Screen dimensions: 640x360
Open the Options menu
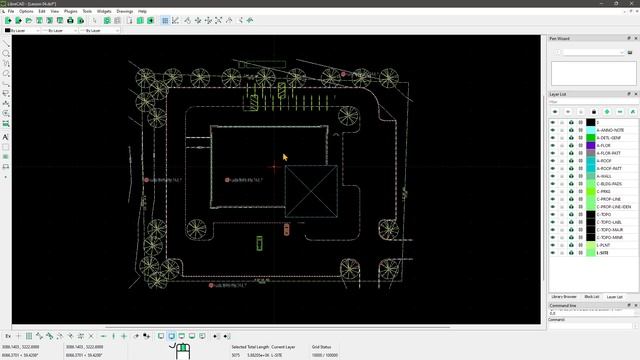(26, 11)
